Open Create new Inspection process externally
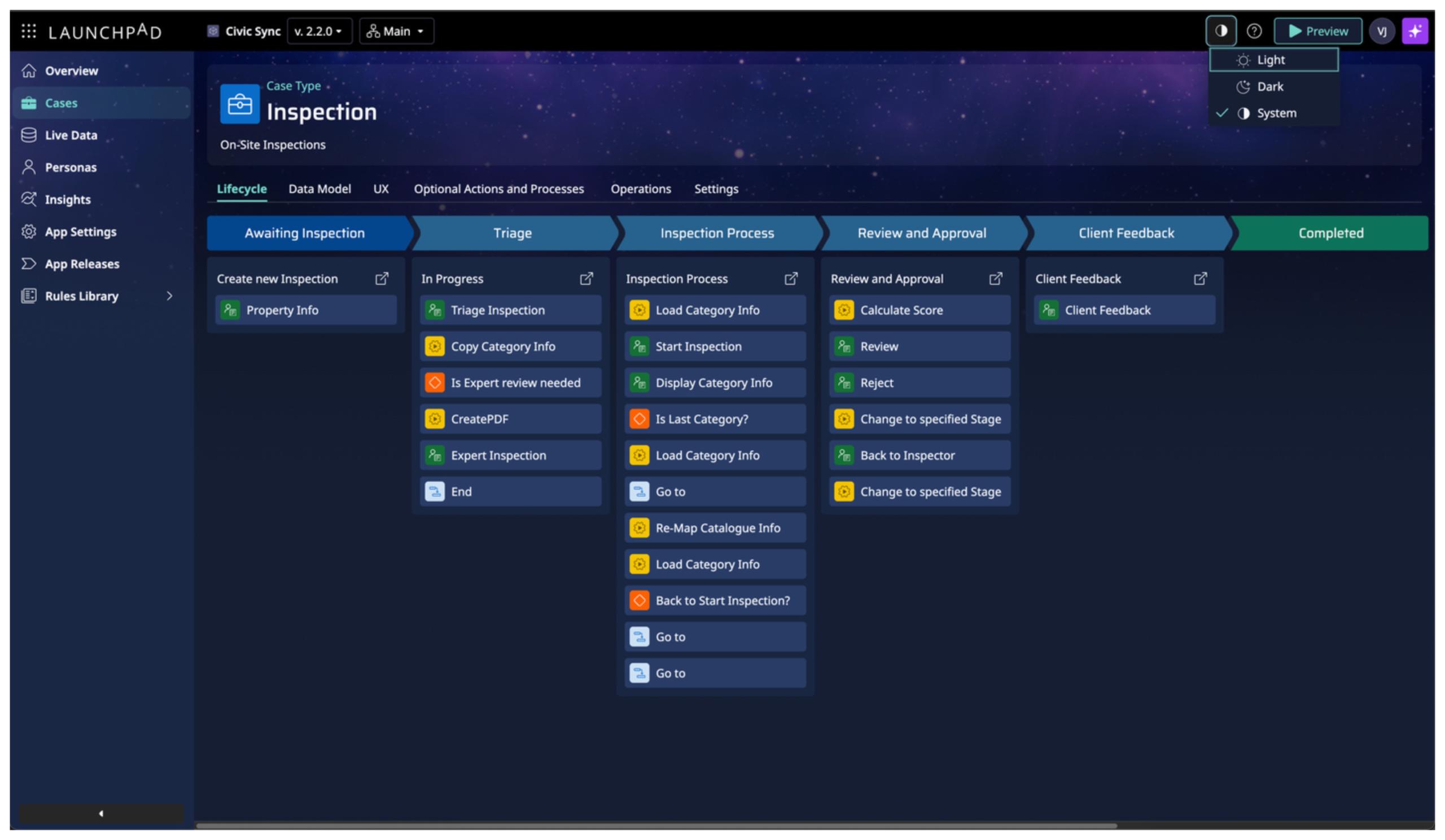Screen dimensions: 1445x840 [382, 279]
